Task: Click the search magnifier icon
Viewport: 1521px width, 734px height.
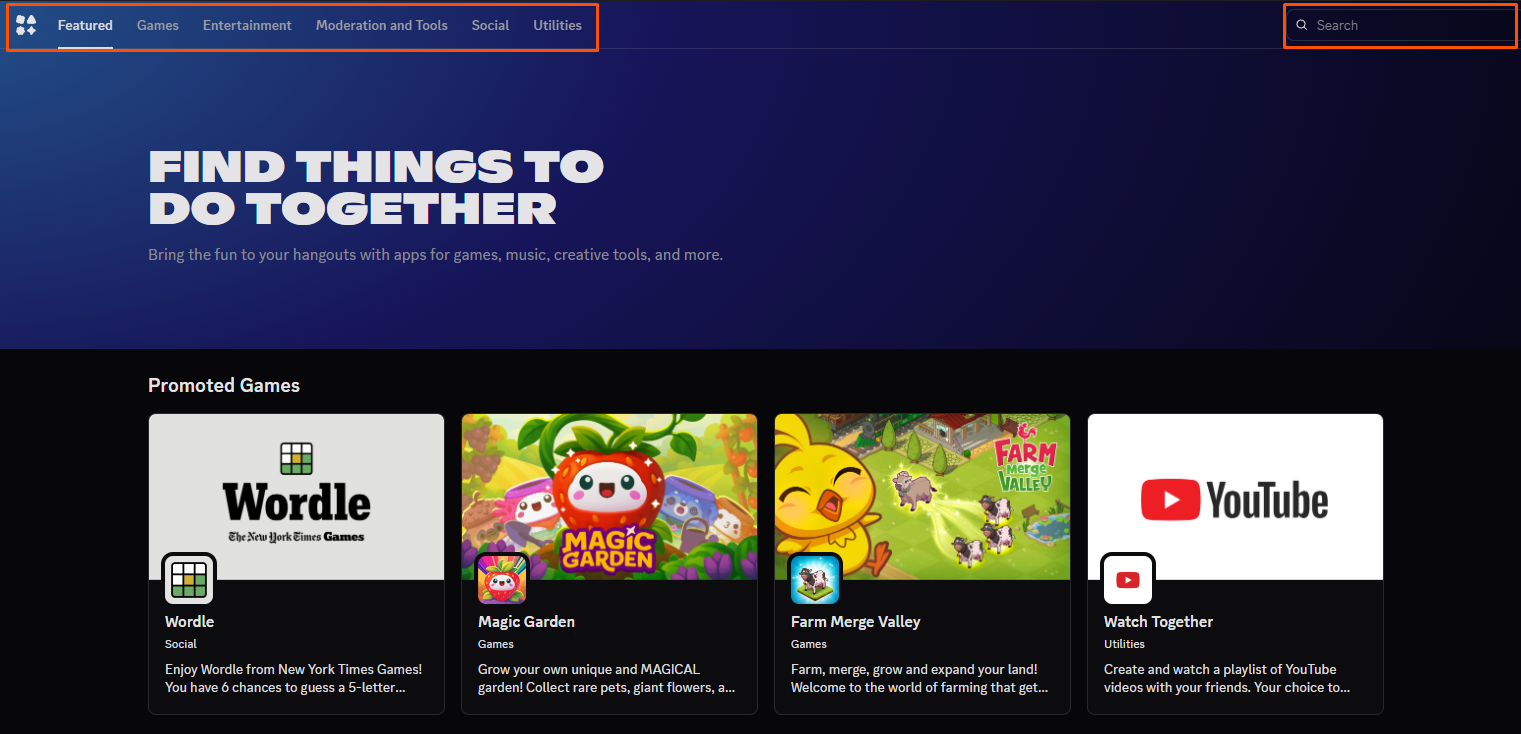Action: click(1302, 25)
